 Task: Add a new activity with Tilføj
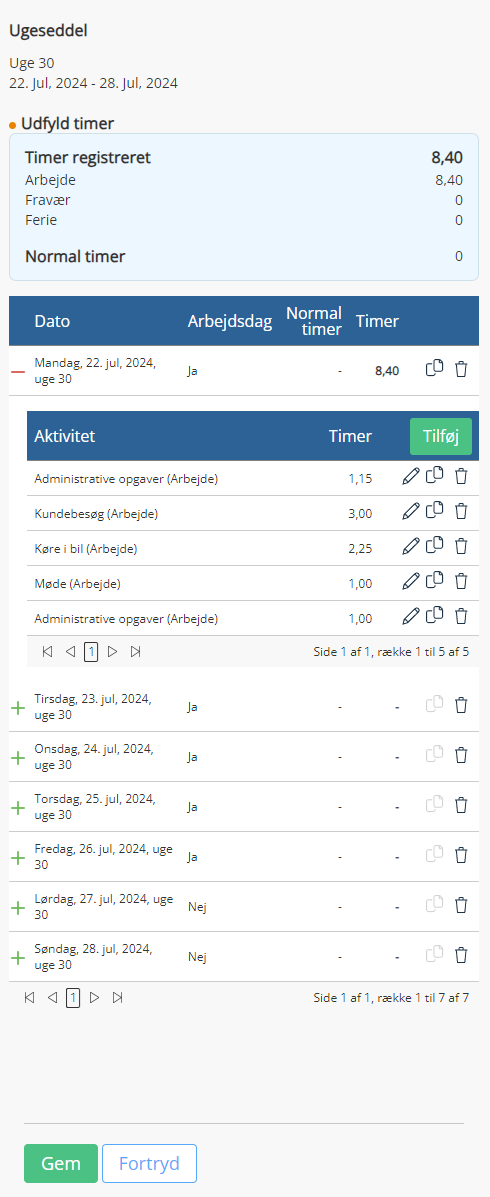440,437
